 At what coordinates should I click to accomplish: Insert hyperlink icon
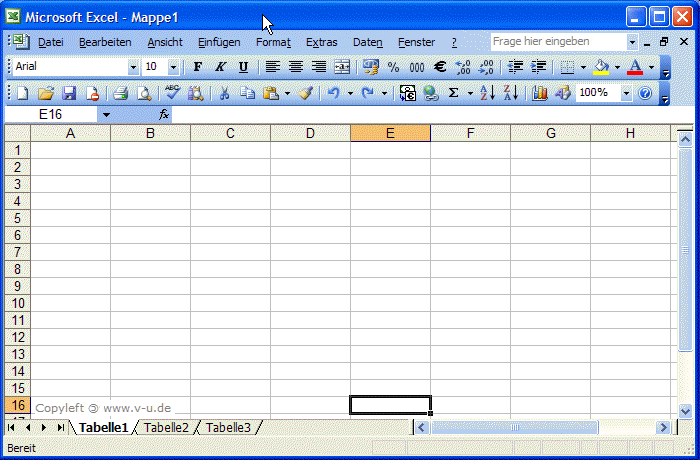[x=431, y=93]
